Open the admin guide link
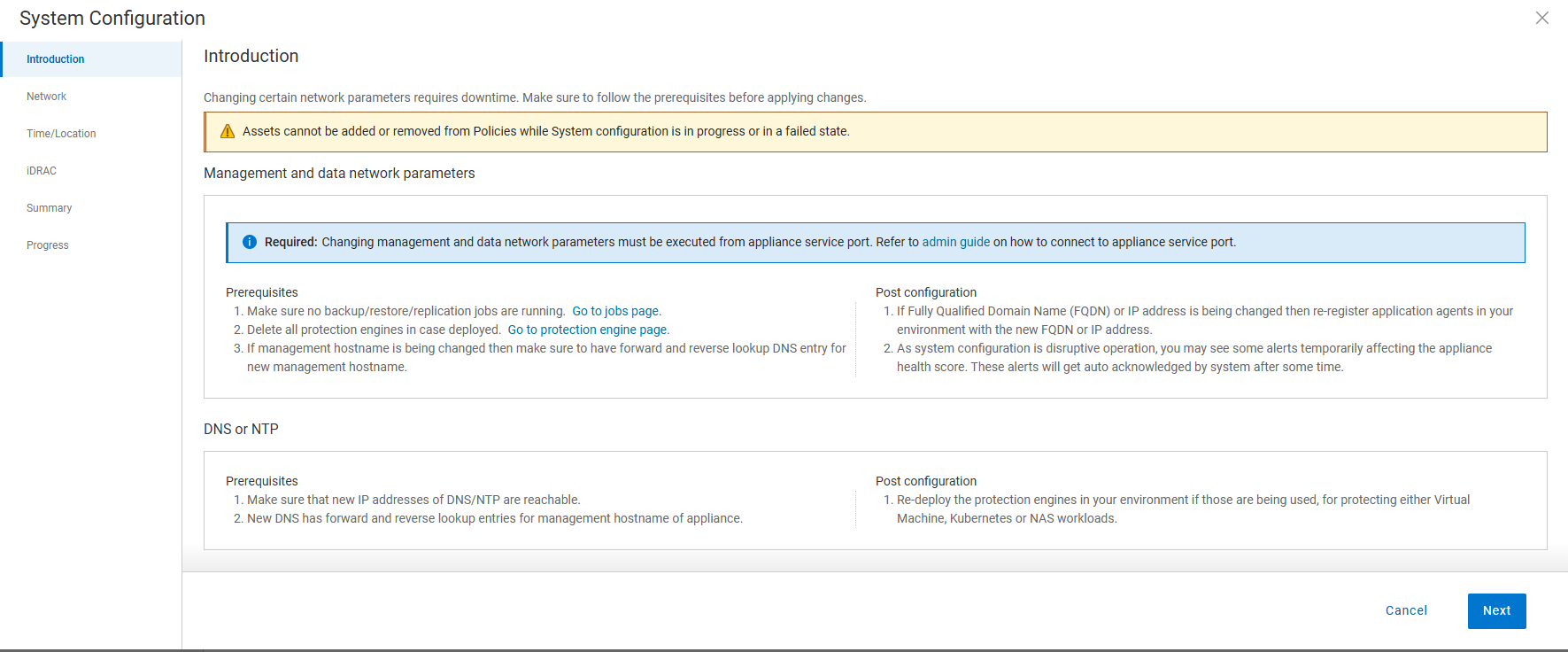1568x652 pixels. click(x=955, y=242)
